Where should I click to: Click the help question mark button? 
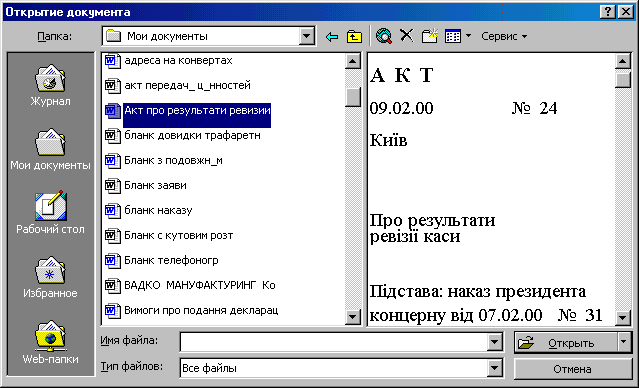pyautogui.click(x=608, y=12)
